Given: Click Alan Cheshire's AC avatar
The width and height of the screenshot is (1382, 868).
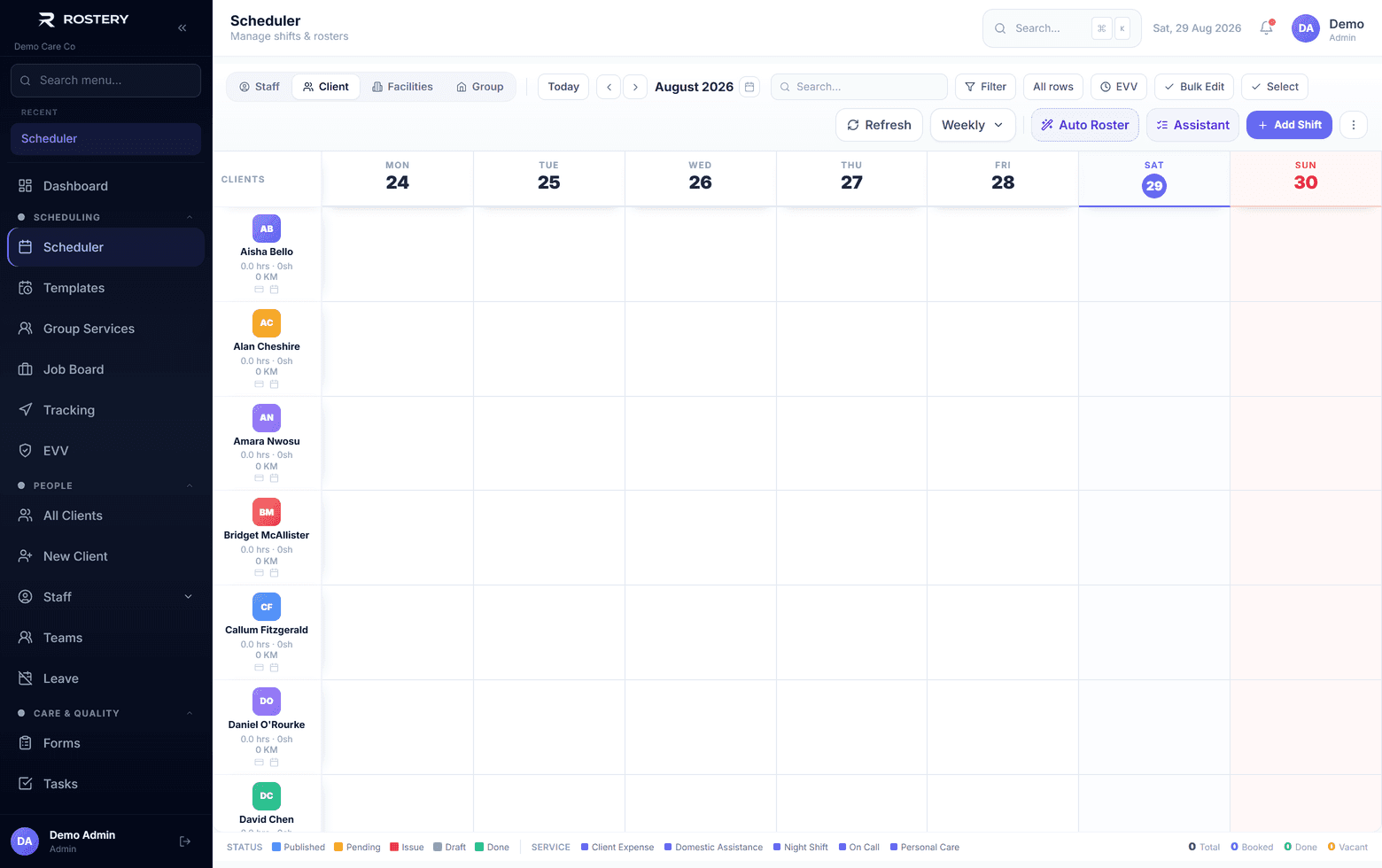Looking at the screenshot, I should pos(267,323).
